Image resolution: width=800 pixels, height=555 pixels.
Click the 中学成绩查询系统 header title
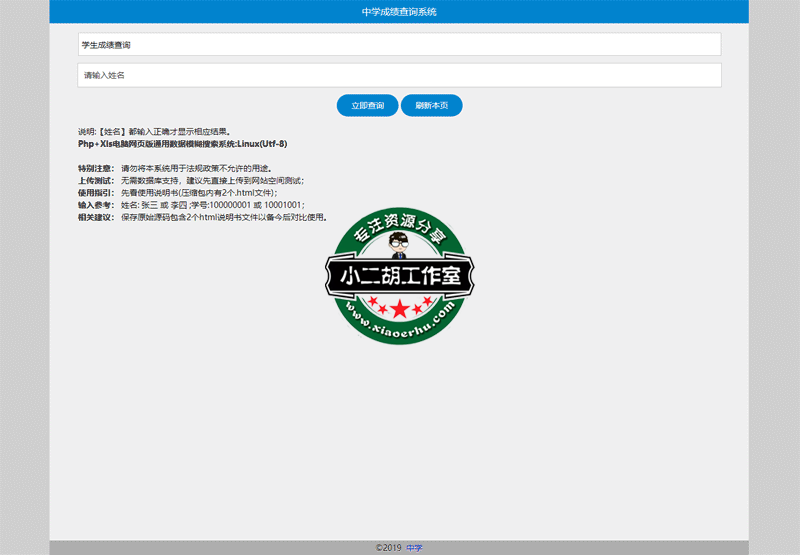(399, 11)
